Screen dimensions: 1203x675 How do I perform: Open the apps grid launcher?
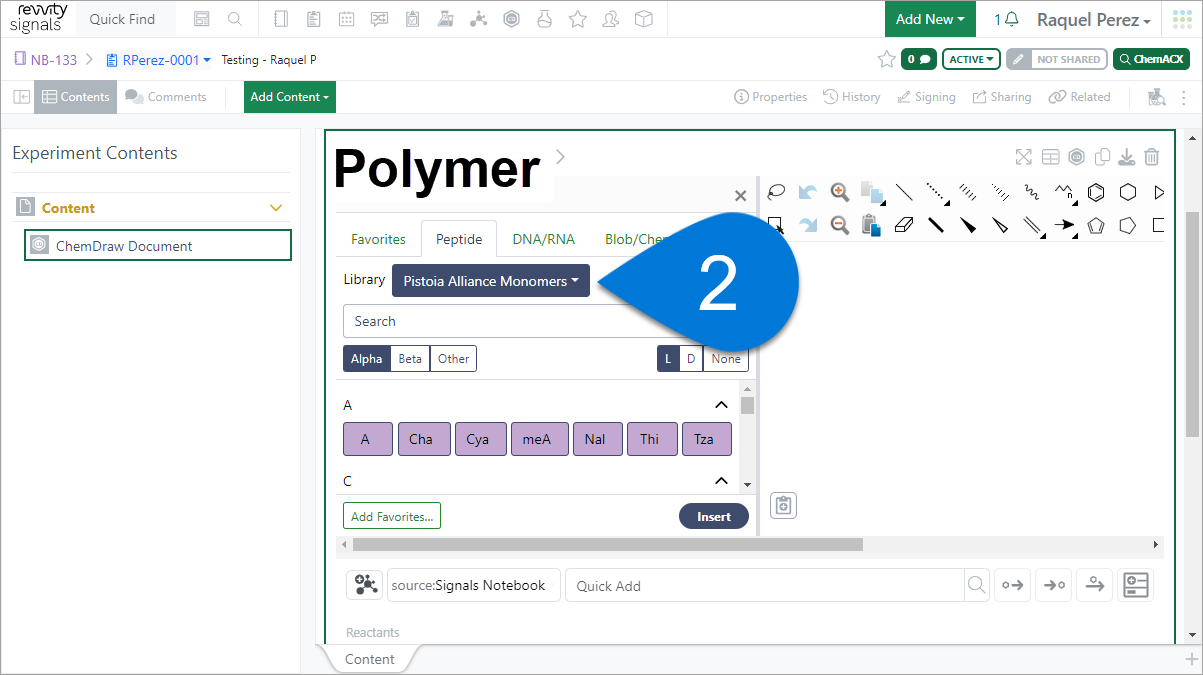tap(1183, 19)
